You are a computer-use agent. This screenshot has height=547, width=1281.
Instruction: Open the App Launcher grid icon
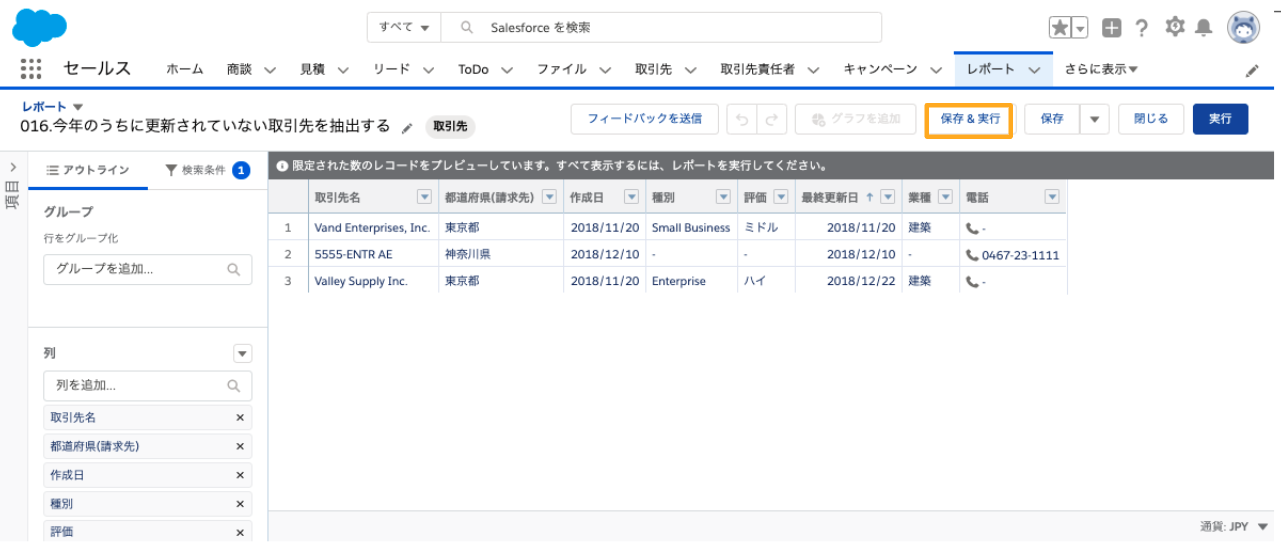[31, 69]
